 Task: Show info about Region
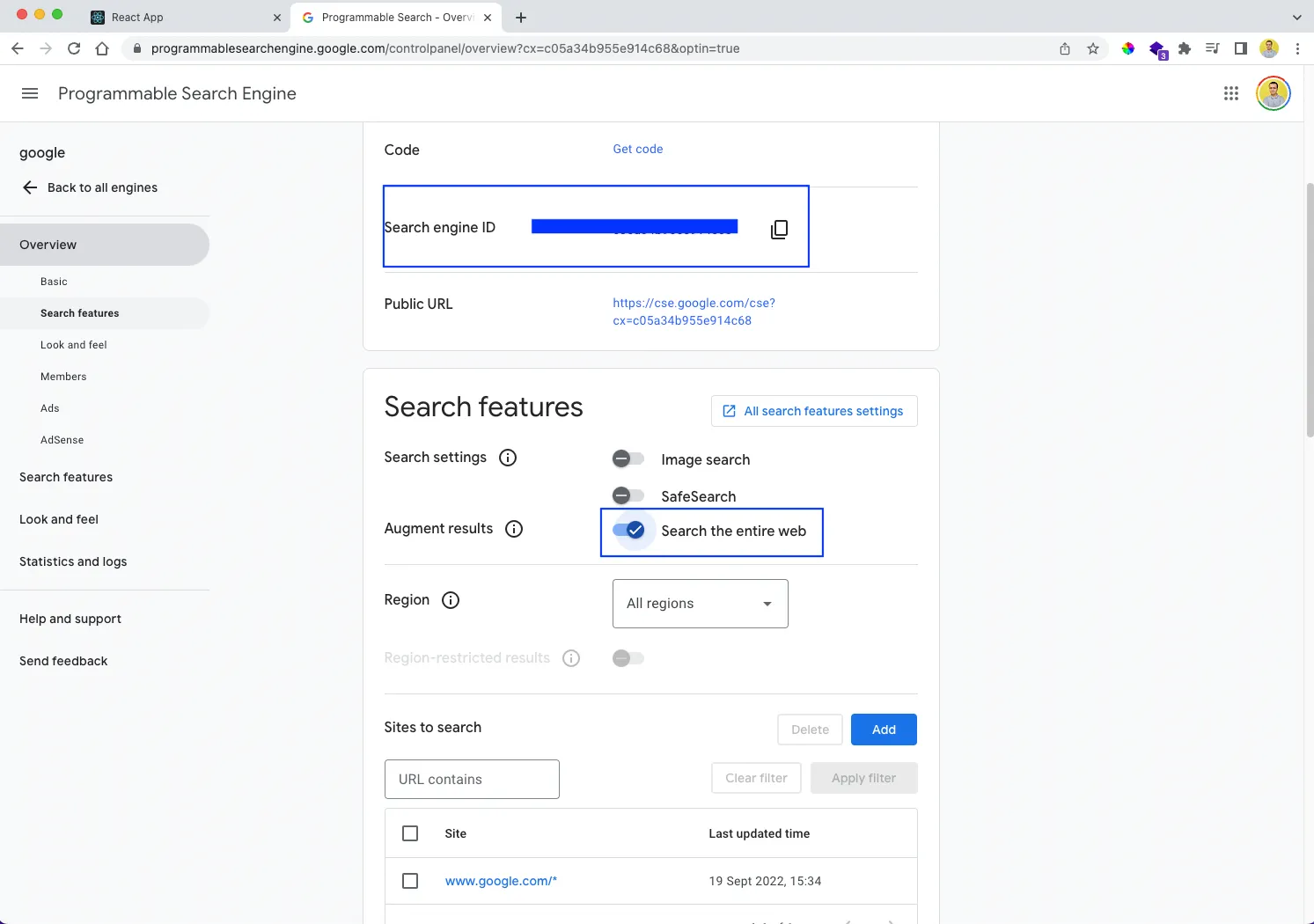pyautogui.click(x=451, y=600)
